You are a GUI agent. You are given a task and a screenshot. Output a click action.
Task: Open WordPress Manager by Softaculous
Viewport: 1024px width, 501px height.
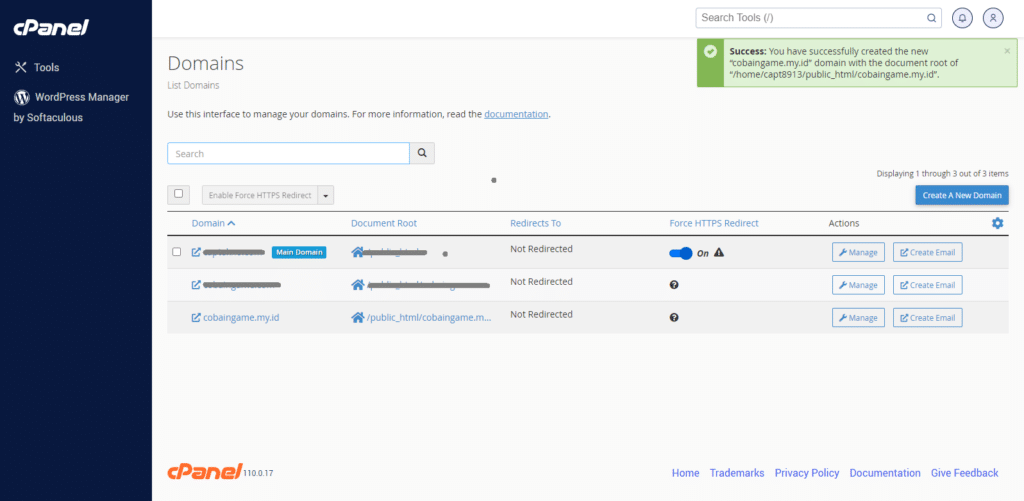click(71, 107)
